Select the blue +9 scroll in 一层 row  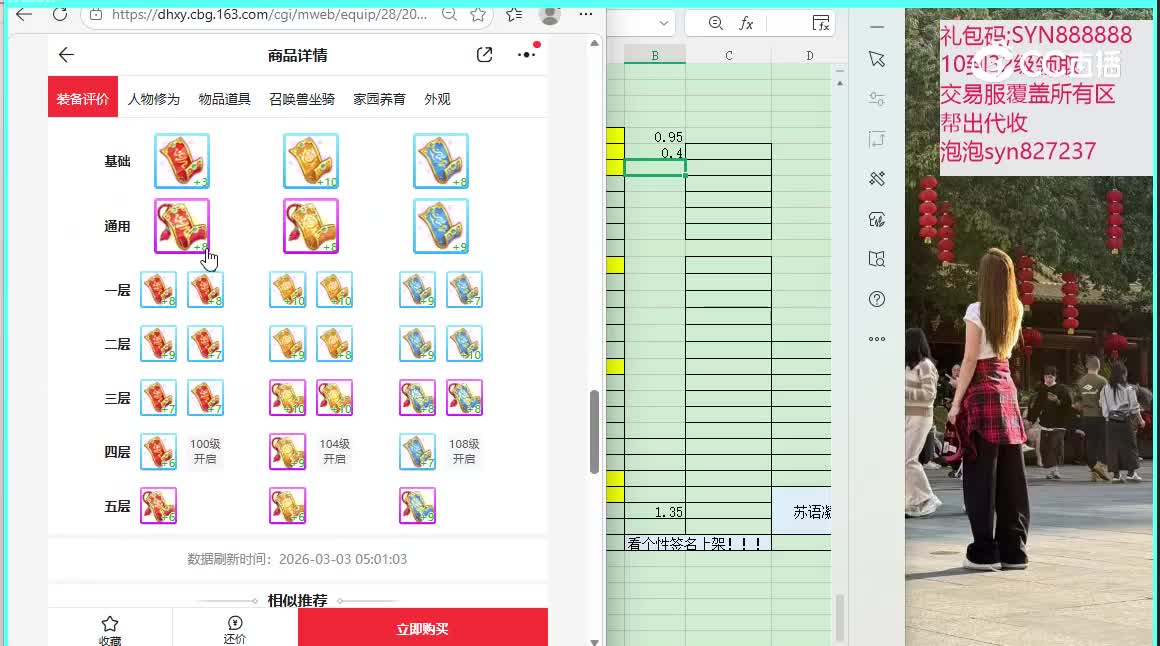(x=417, y=289)
